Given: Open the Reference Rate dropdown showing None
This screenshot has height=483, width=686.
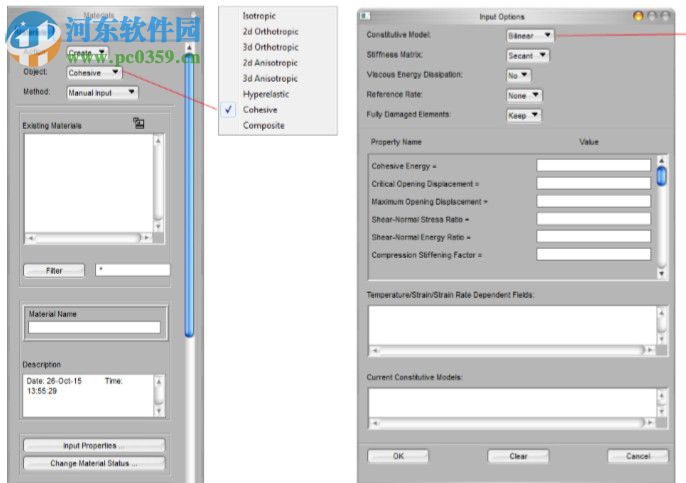Looking at the screenshot, I should [x=524, y=95].
